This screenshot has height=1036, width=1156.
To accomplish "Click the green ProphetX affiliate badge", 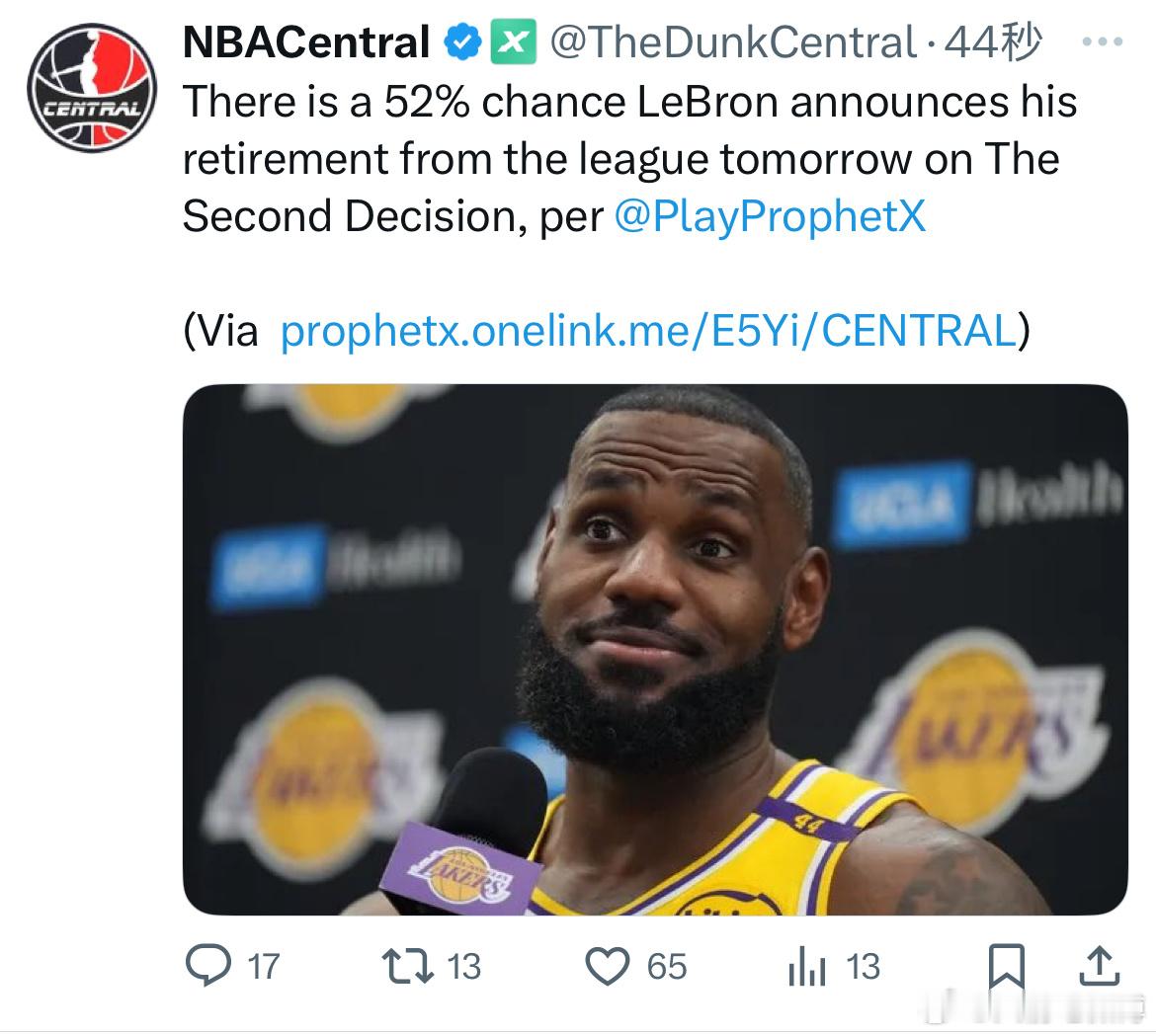I will tap(513, 42).
